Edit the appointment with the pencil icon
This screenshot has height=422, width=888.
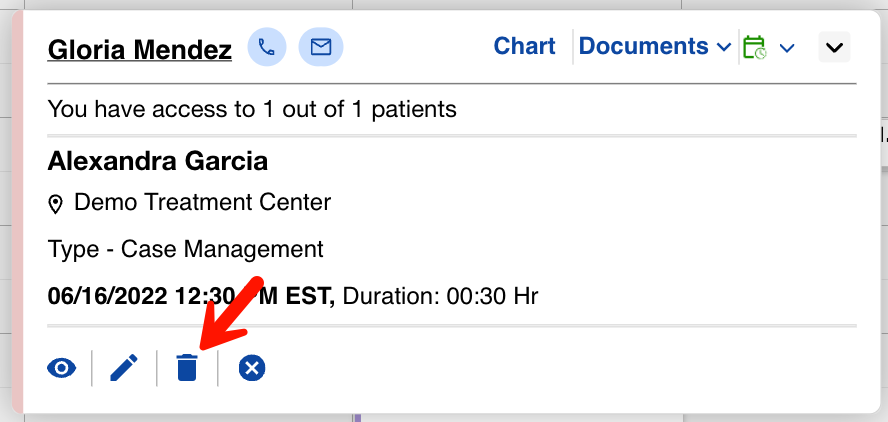[x=124, y=368]
